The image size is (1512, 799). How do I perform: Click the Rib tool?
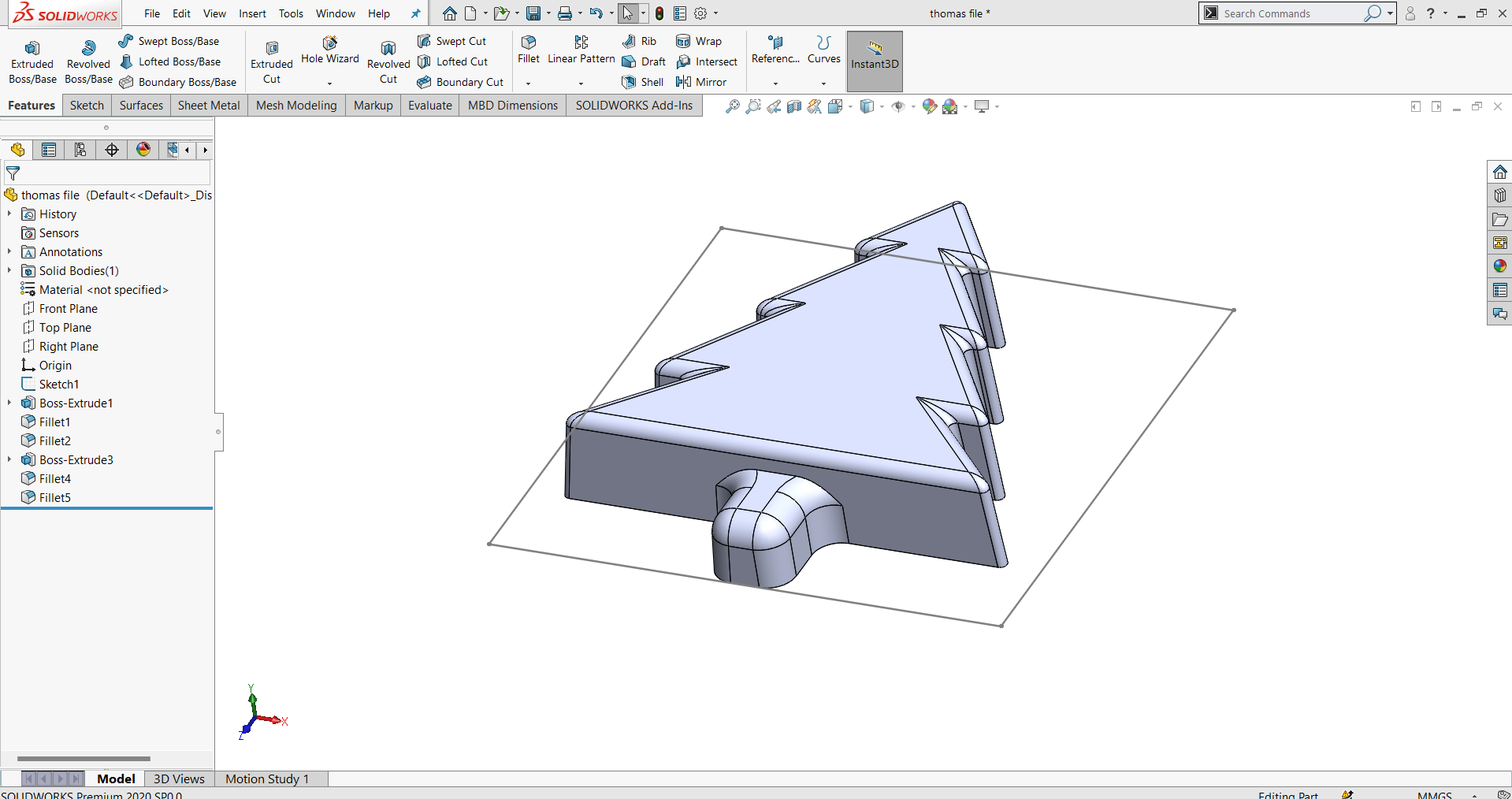(x=639, y=41)
